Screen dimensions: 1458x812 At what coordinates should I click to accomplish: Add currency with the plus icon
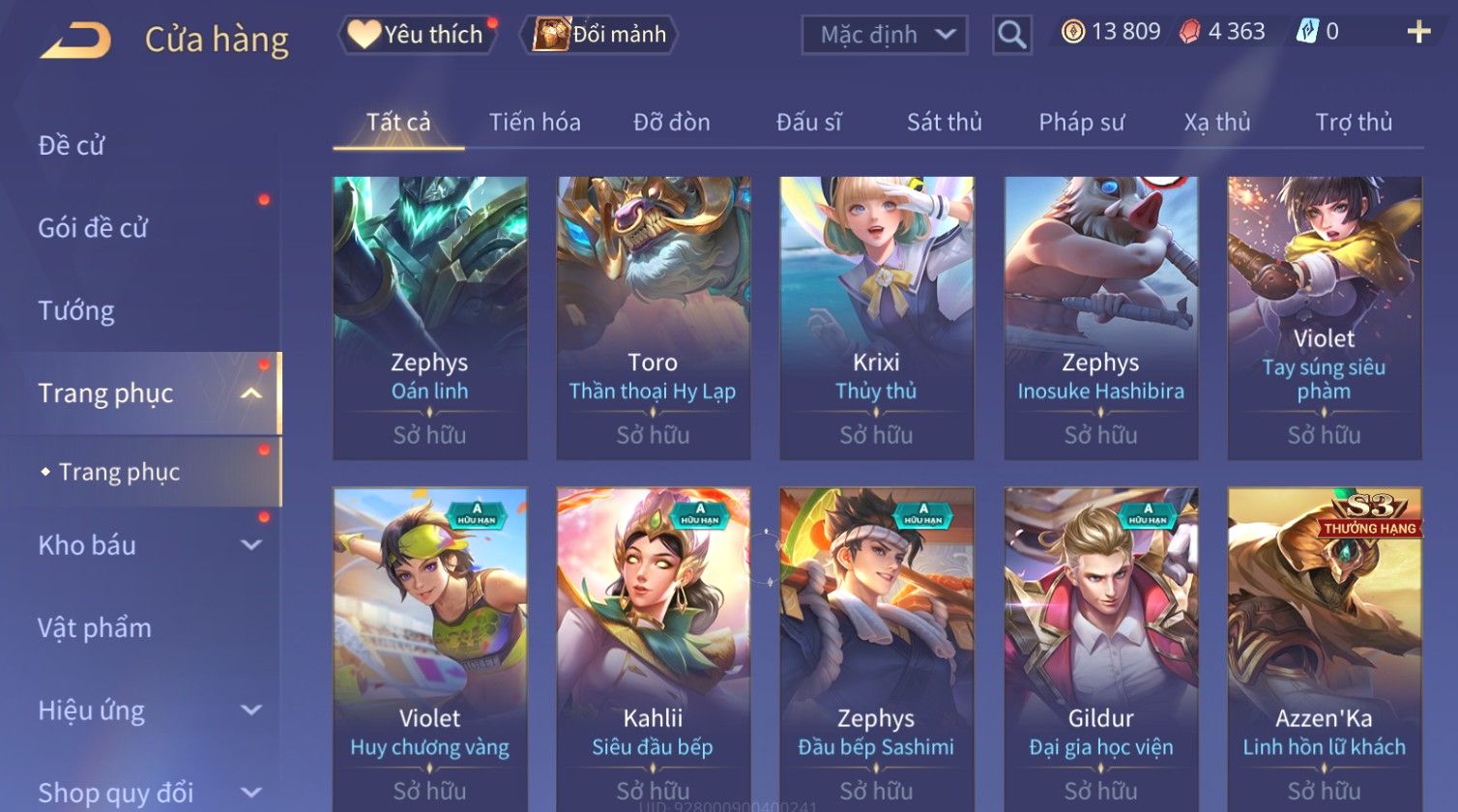(x=1418, y=33)
